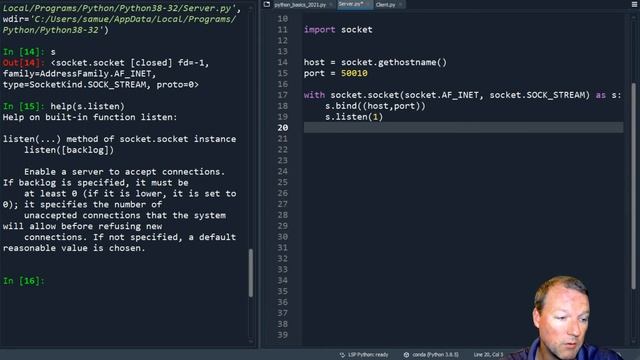Close the Client.py tab

click(400, 4)
